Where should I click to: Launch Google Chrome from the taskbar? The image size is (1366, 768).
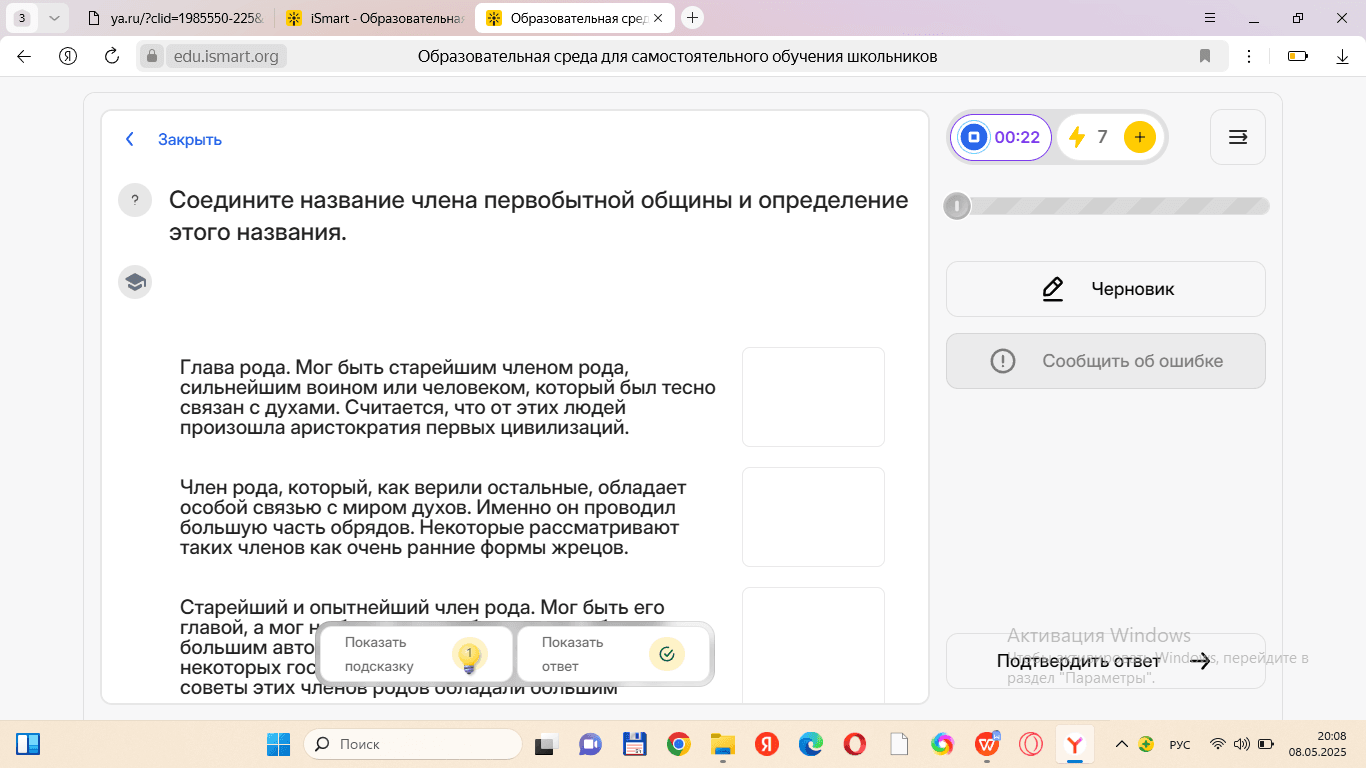pyautogui.click(x=678, y=744)
